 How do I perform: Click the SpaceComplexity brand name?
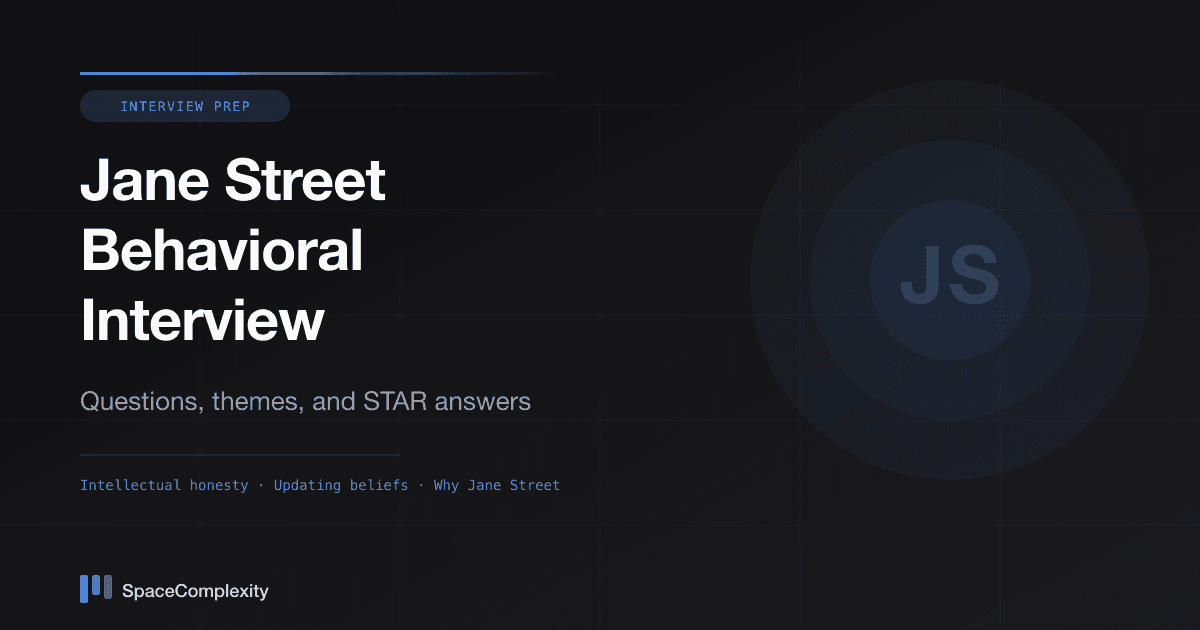pyautogui.click(x=195, y=591)
